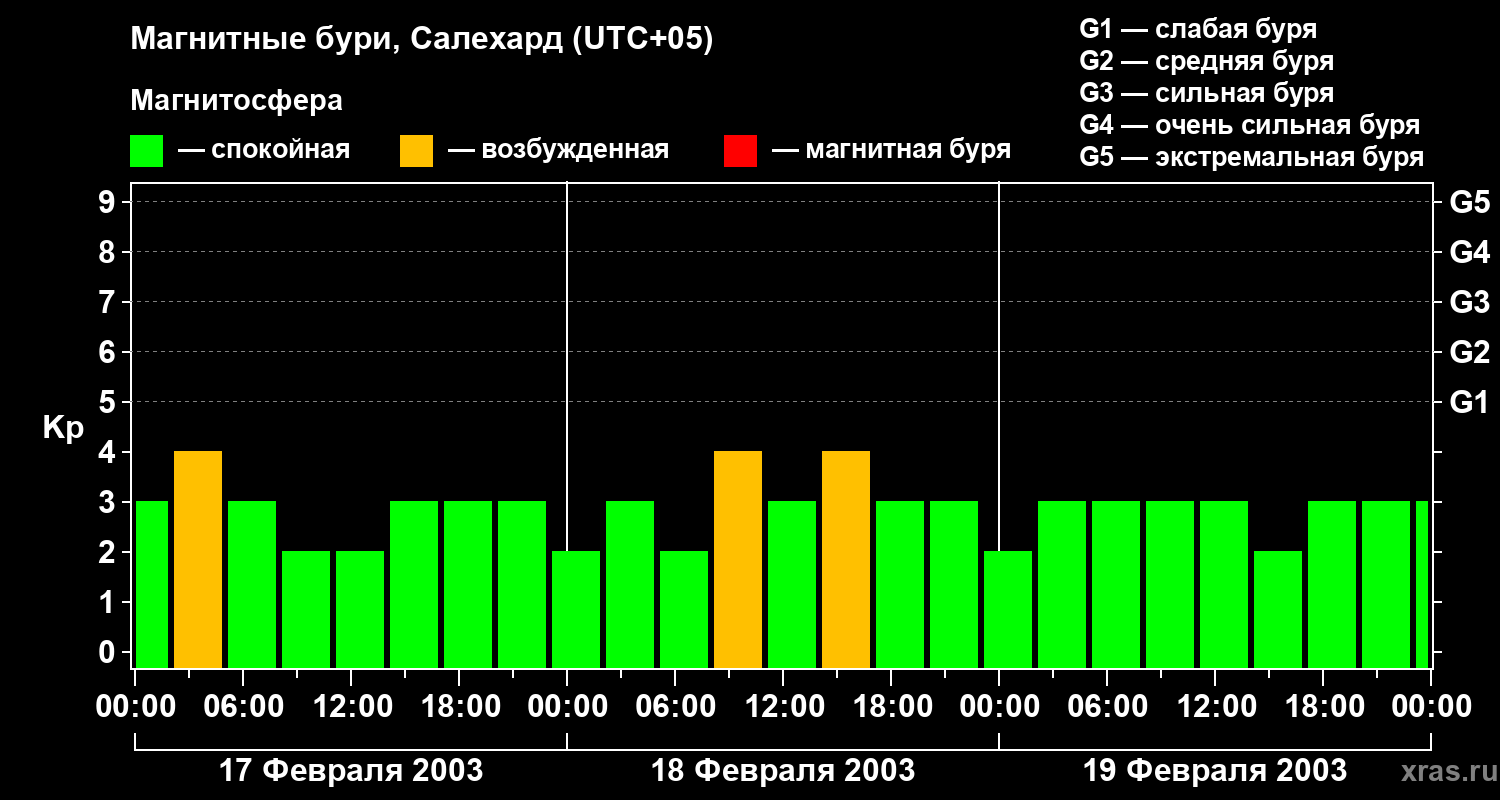Click the green Kp 3 bar over 12:00 on 19 February
Screen dimensions: 1500x800
1224,585
